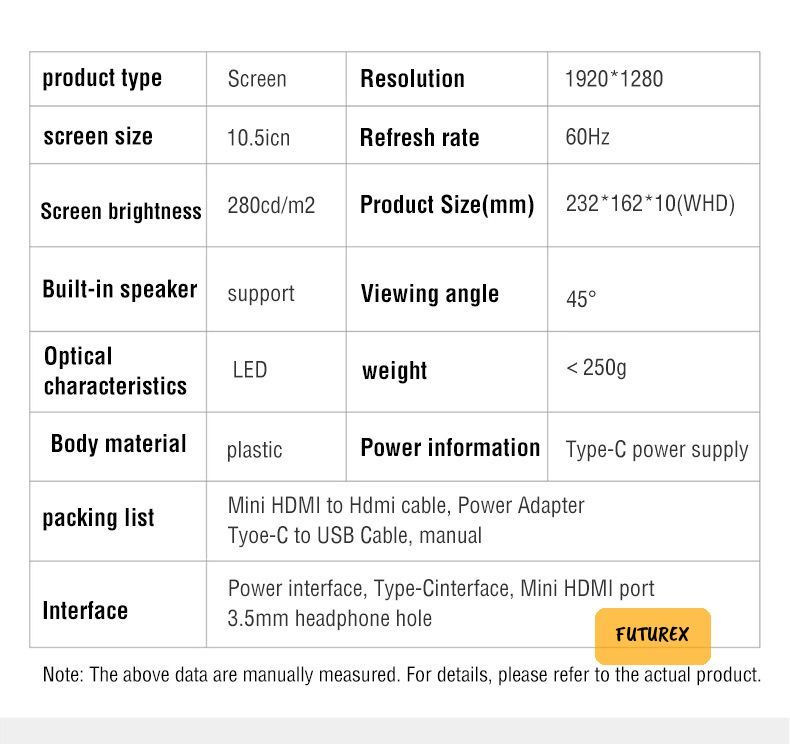Click the note about manually measured data
This screenshot has height=744, width=790.
point(401,675)
